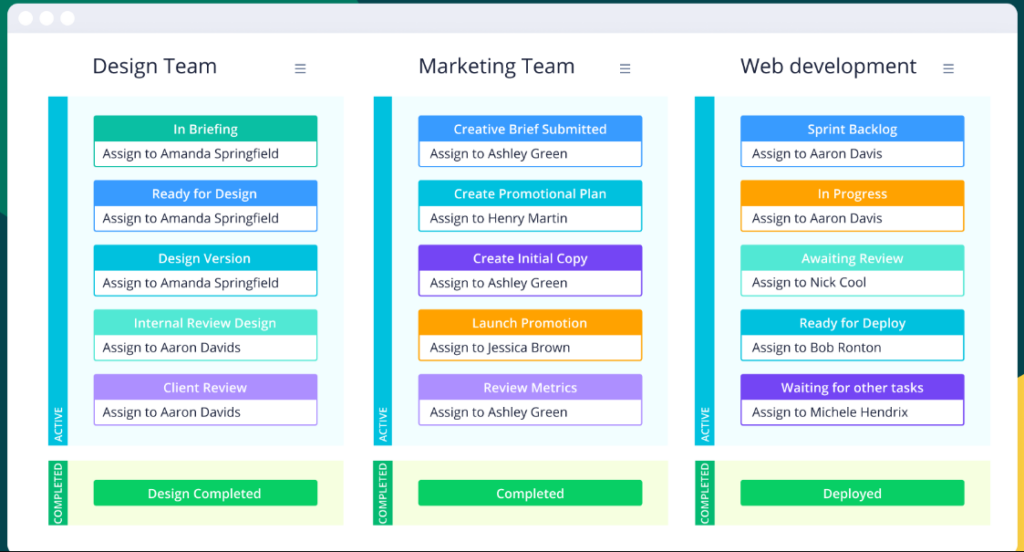This screenshot has height=552, width=1024.
Task: Select the Internal Review Design status header
Action: click(205, 323)
